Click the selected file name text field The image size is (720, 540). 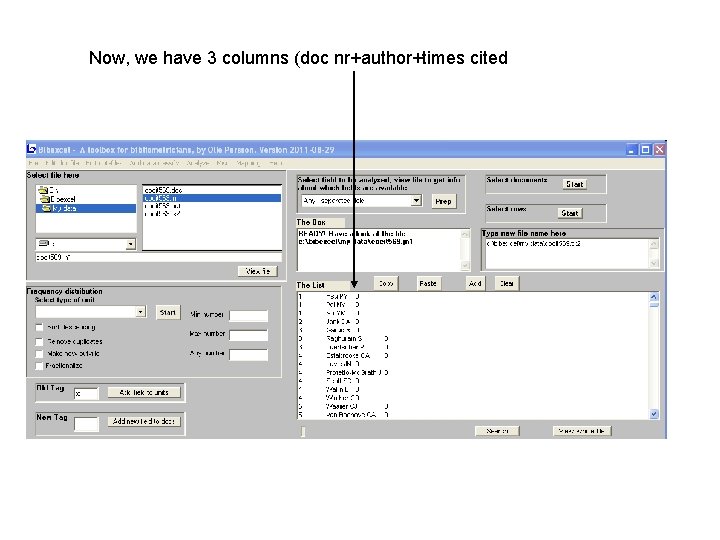[x=158, y=257]
